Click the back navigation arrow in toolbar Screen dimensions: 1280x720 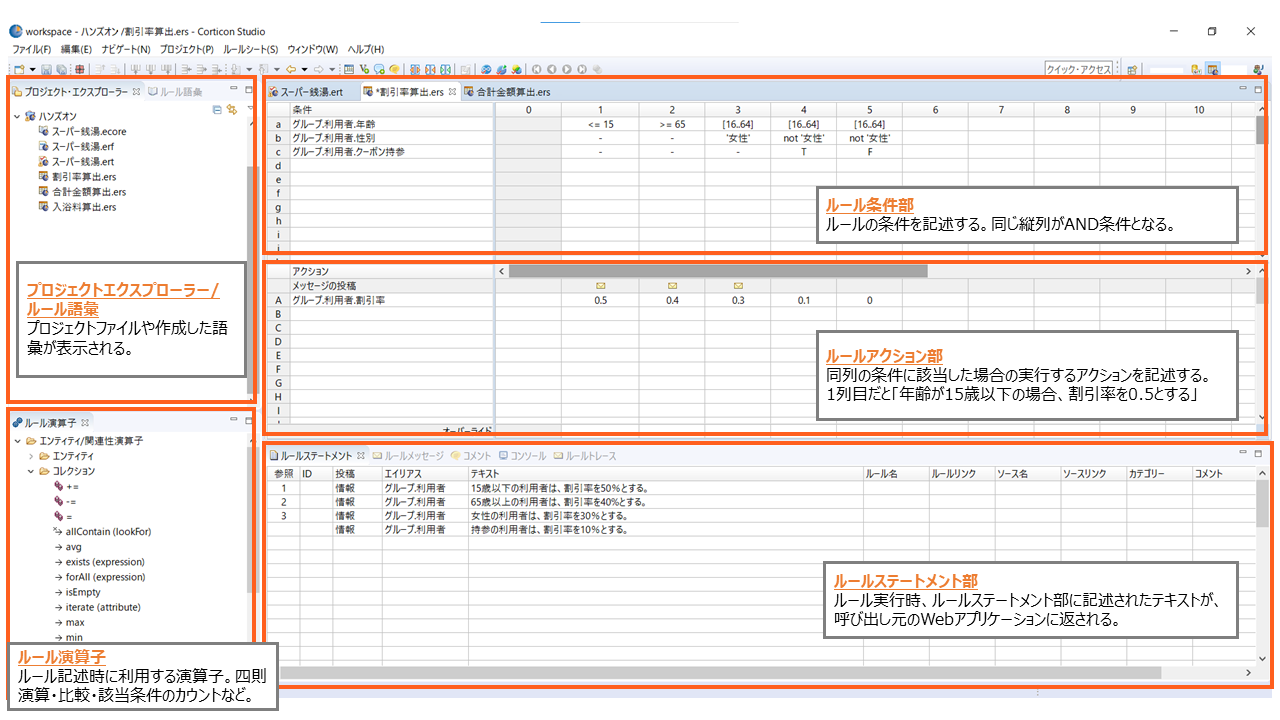(x=291, y=70)
